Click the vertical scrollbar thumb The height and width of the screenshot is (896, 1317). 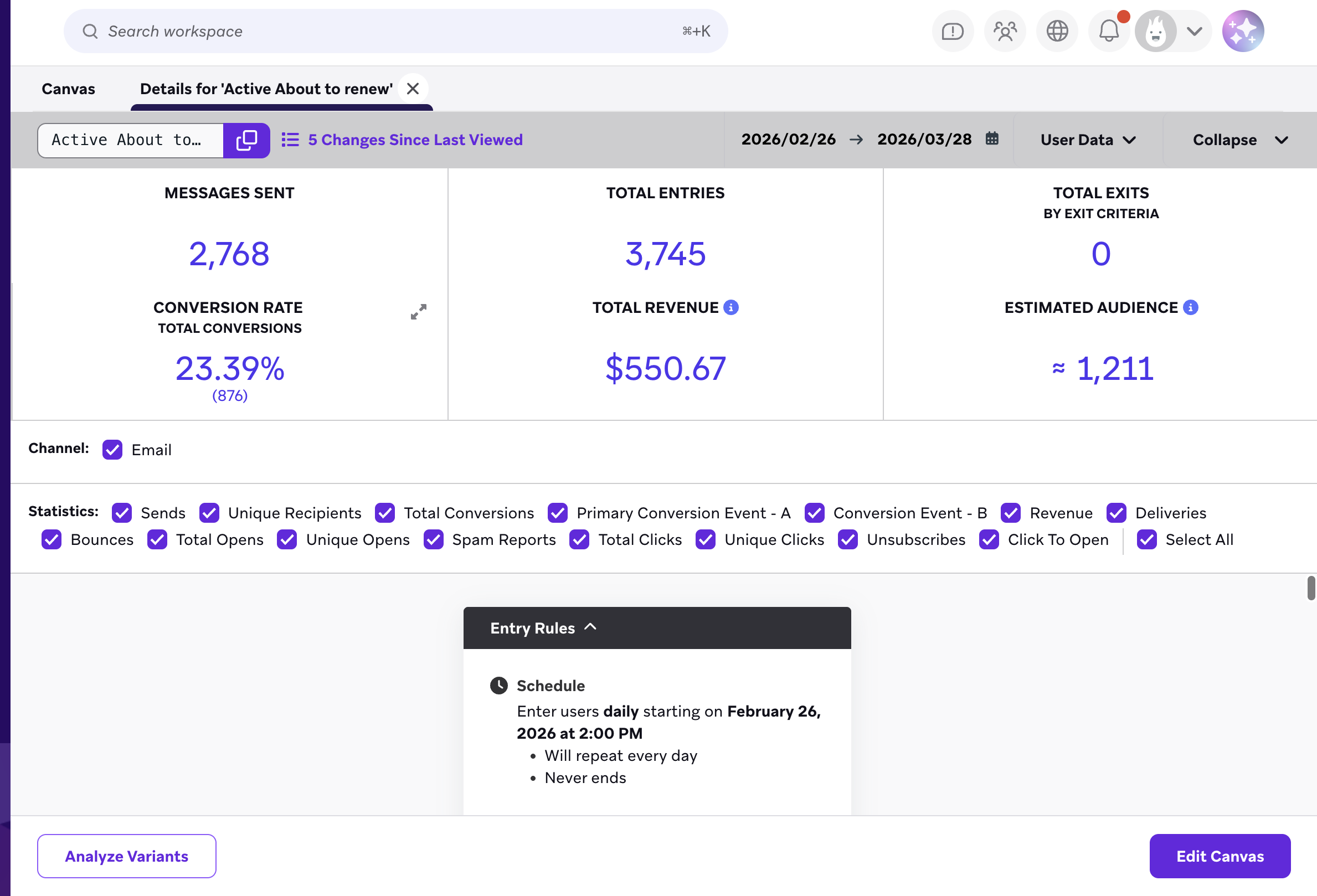coord(1311,587)
